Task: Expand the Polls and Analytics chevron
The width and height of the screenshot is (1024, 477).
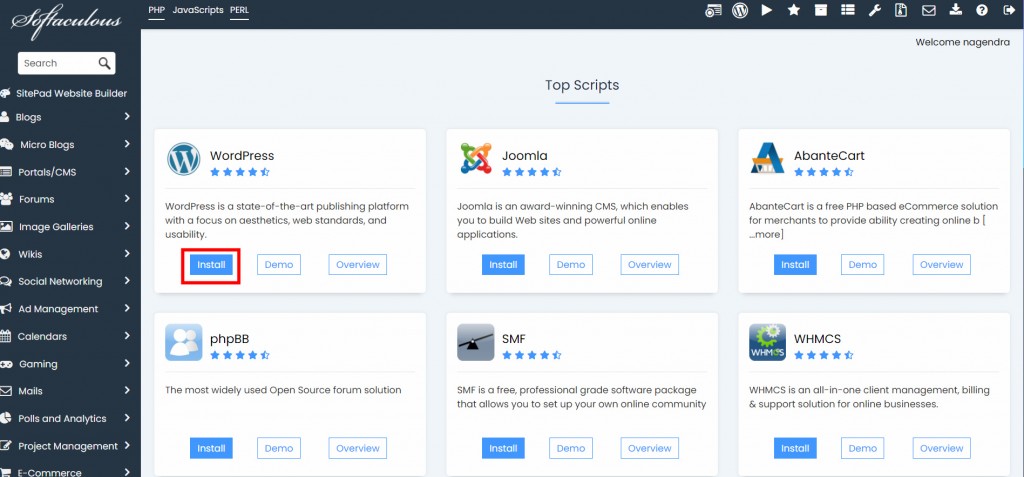Action: [x=127, y=418]
